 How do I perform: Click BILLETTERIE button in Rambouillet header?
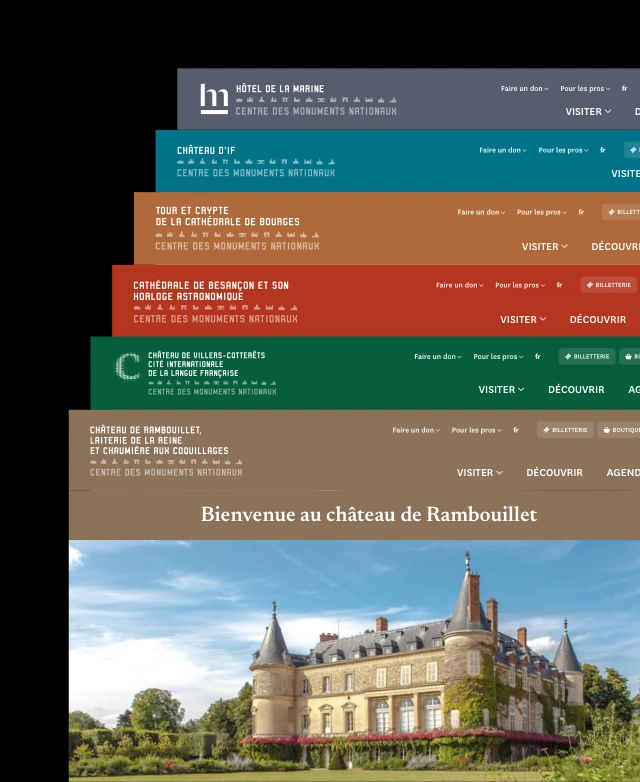565,430
